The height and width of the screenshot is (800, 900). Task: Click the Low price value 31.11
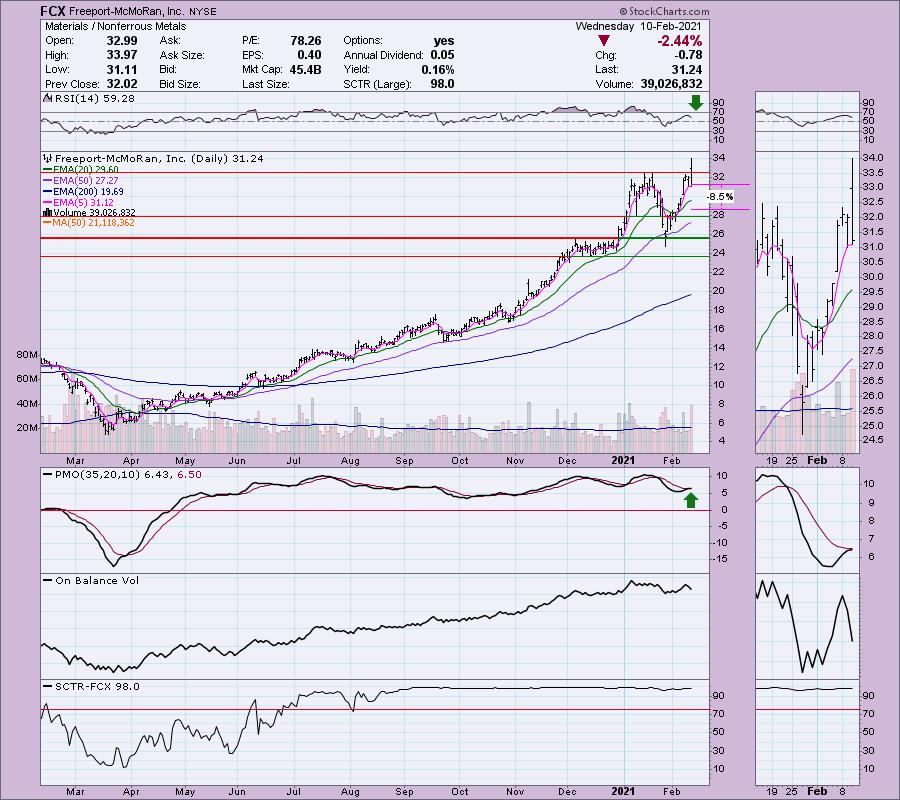coord(122,69)
